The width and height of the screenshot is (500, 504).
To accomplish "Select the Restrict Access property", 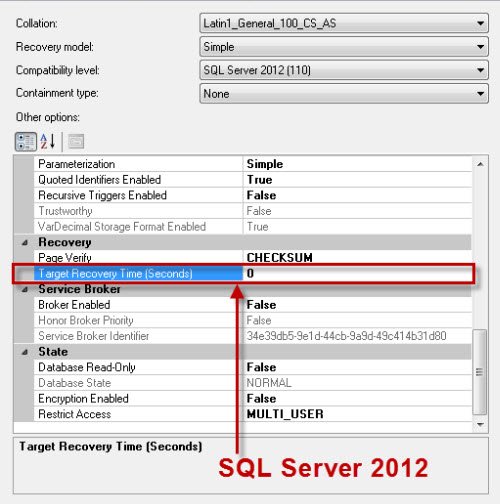I will [x=253, y=414].
